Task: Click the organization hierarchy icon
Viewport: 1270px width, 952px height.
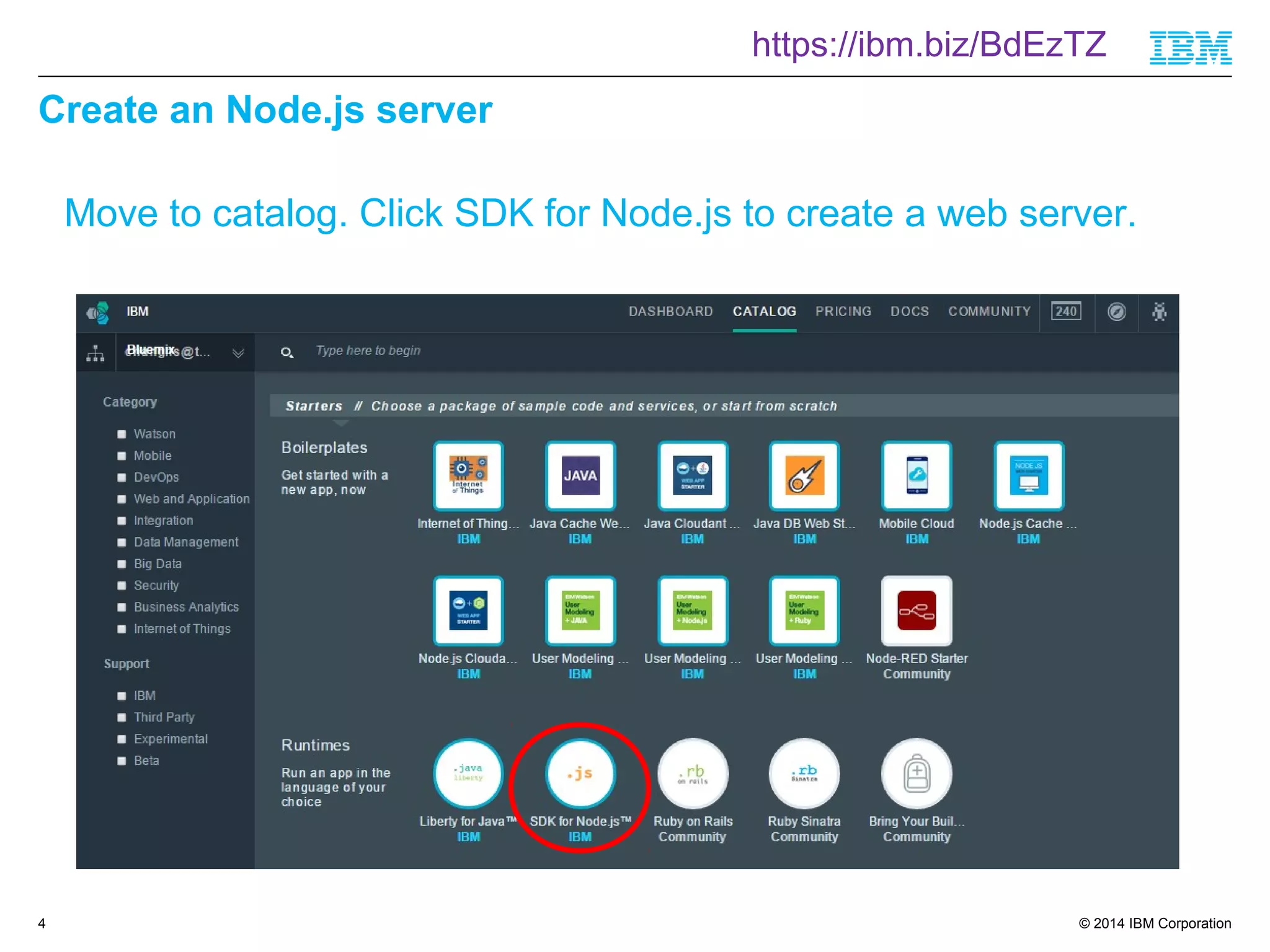Action: 95,353
